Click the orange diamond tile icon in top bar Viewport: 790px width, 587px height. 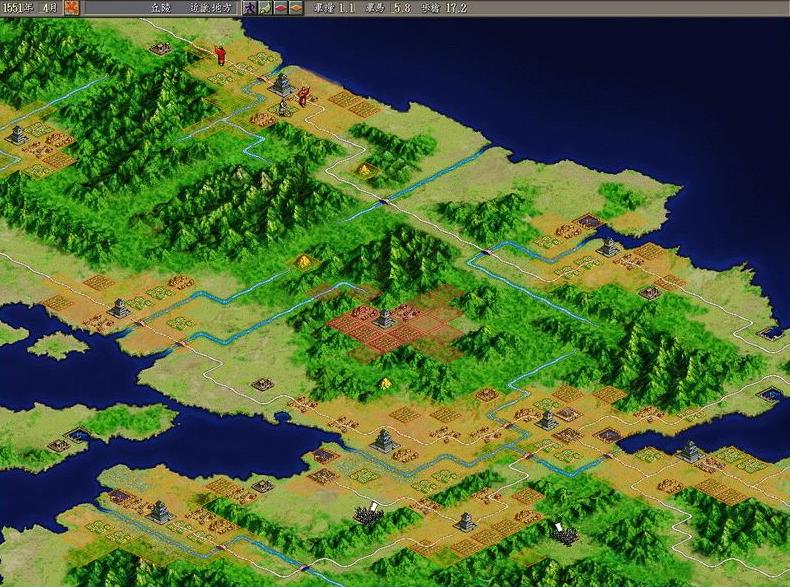pos(296,8)
